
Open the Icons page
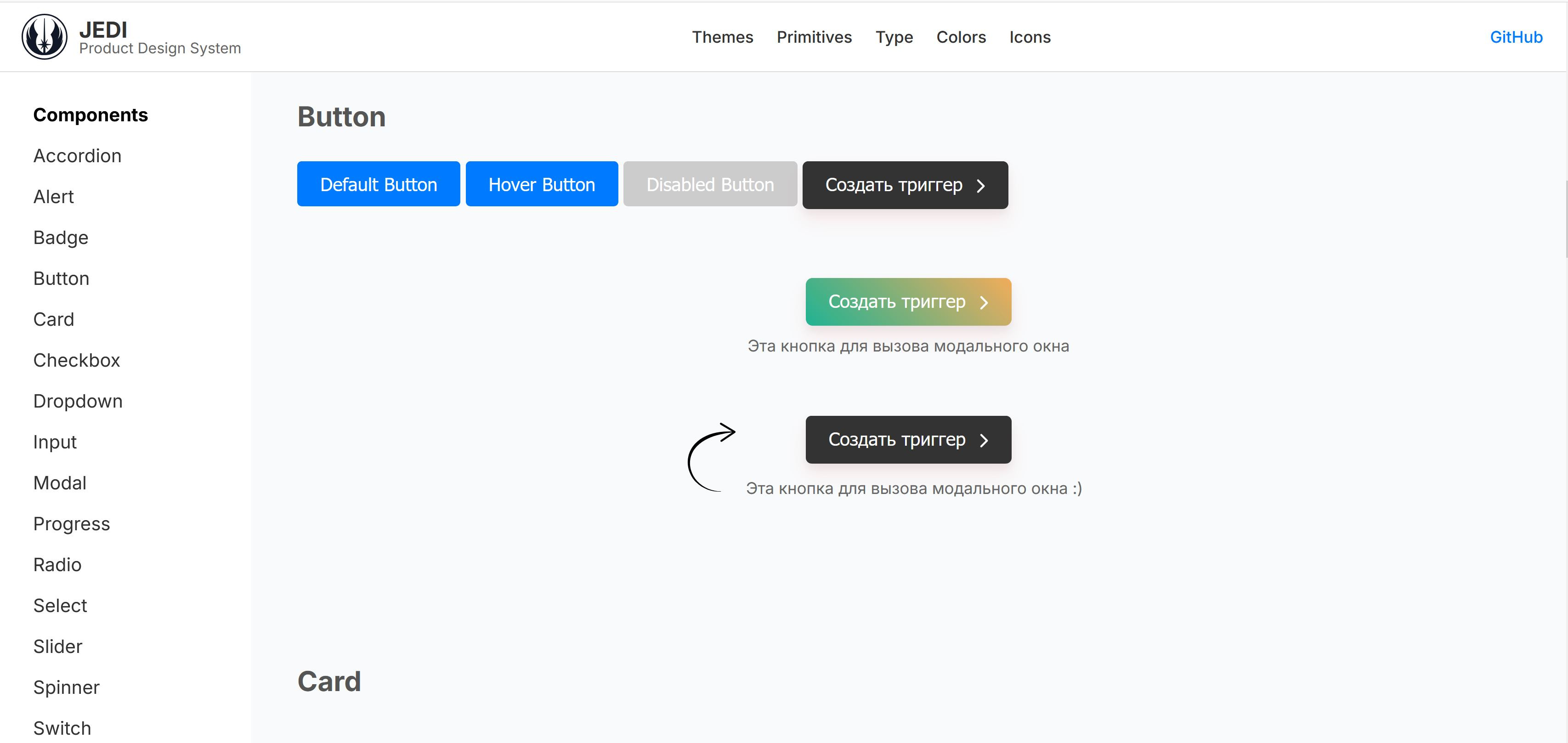[x=1030, y=37]
